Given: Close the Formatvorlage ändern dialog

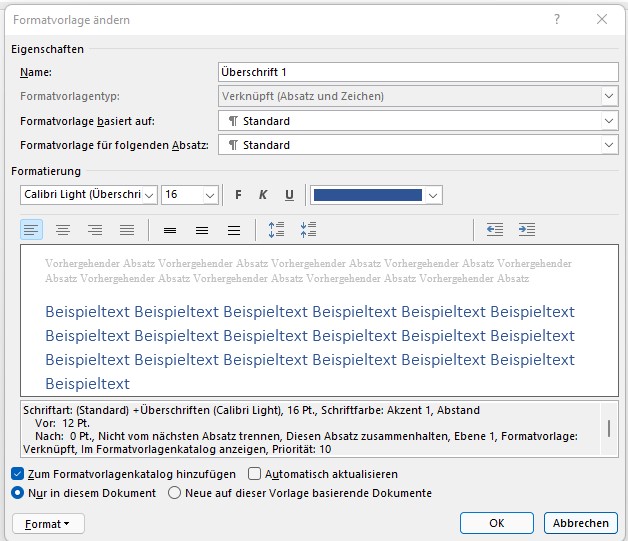Looking at the screenshot, I should pos(602,19).
